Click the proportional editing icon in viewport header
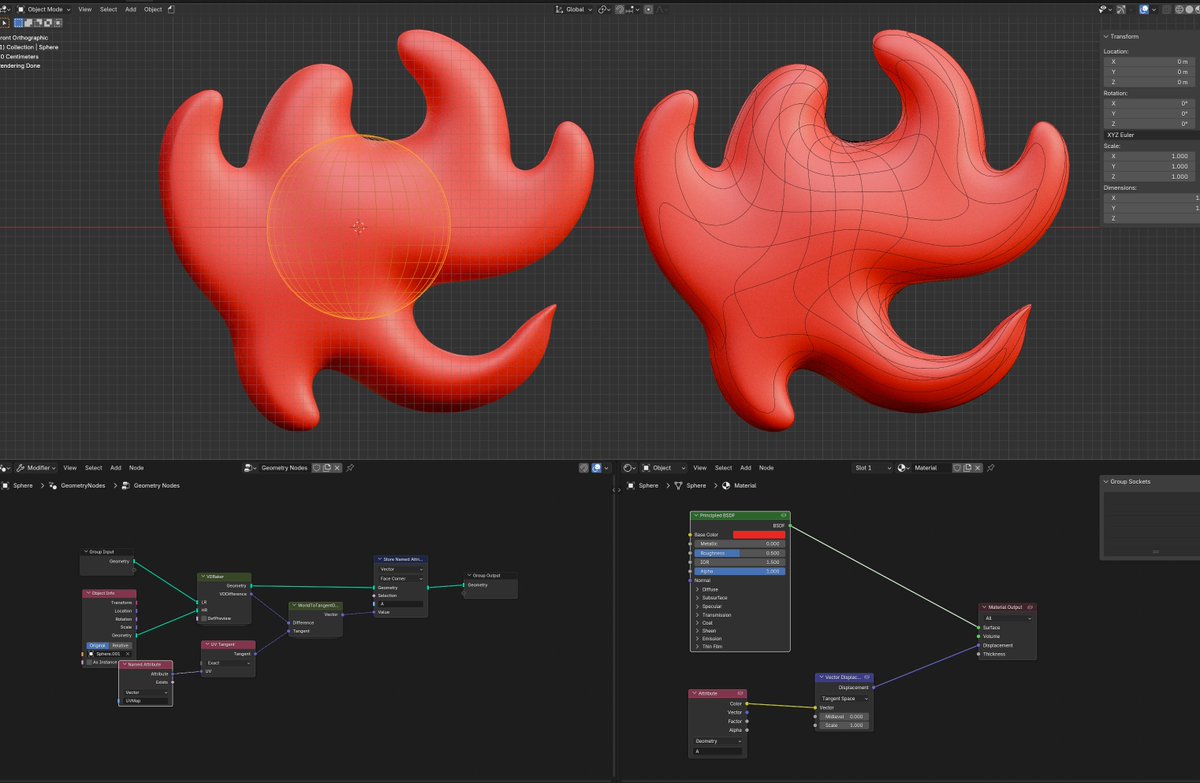The height and width of the screenshot is (783, 1200). [x=650, y=9]
